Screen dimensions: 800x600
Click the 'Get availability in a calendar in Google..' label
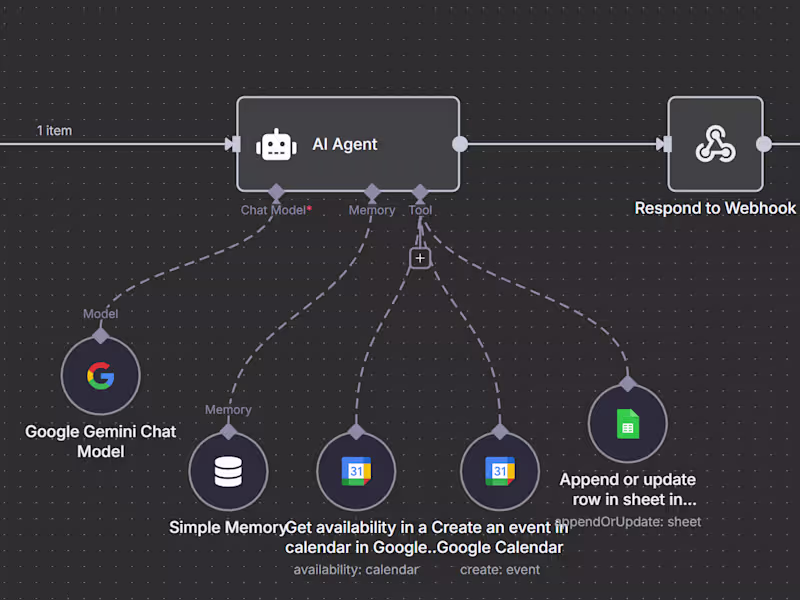(x=359, y=537)
